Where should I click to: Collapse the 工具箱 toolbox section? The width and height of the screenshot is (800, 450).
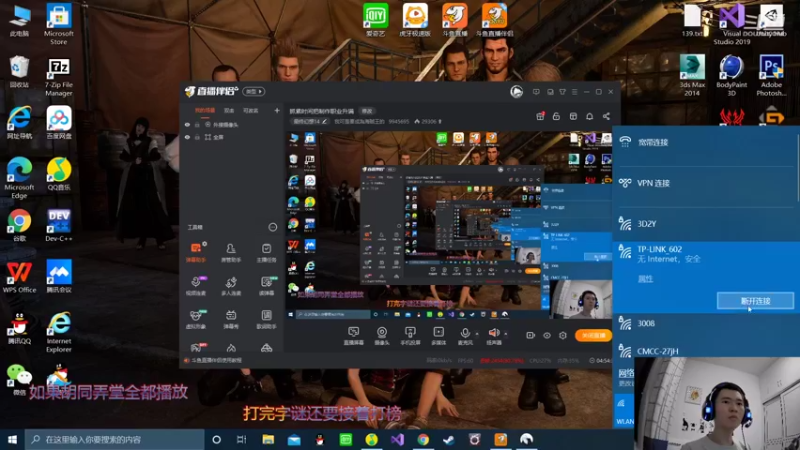[272, 227]
